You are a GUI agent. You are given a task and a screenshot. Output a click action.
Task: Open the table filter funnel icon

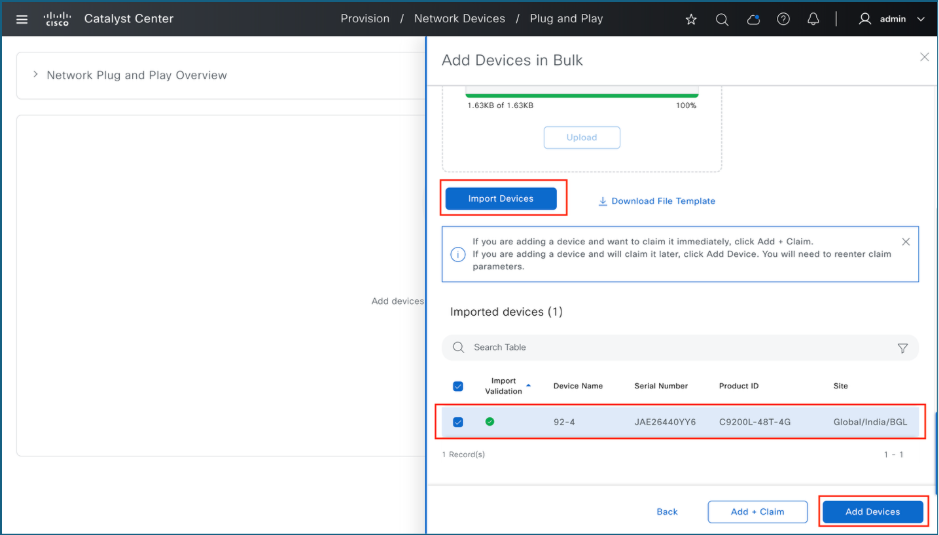[902, 347]
